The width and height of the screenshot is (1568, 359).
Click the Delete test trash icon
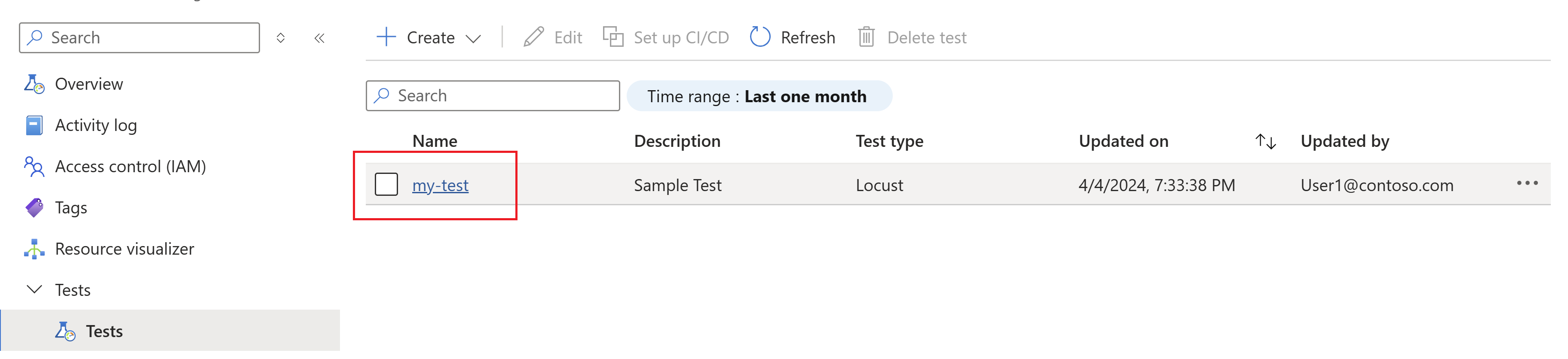tap(866, 37)
